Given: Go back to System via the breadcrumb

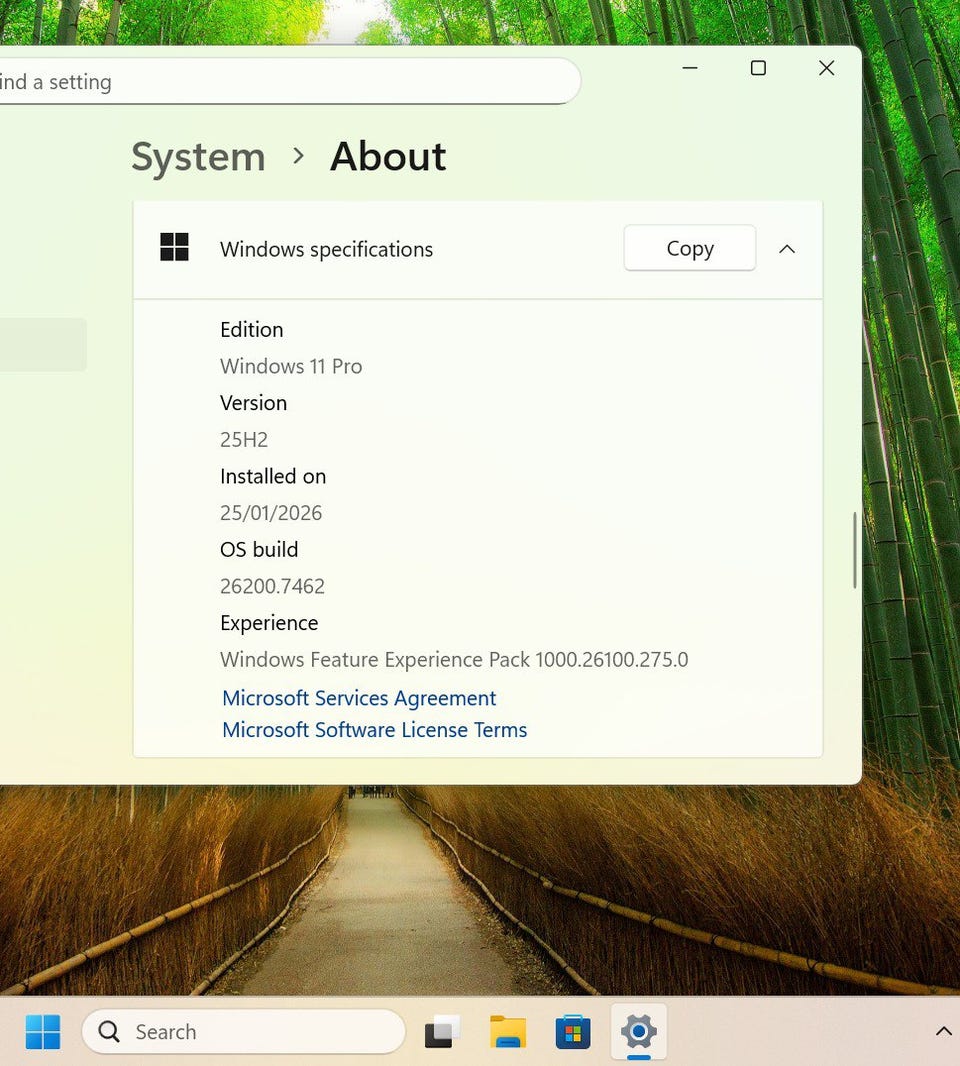Looking at the screenshot, I should click(198, 157).
